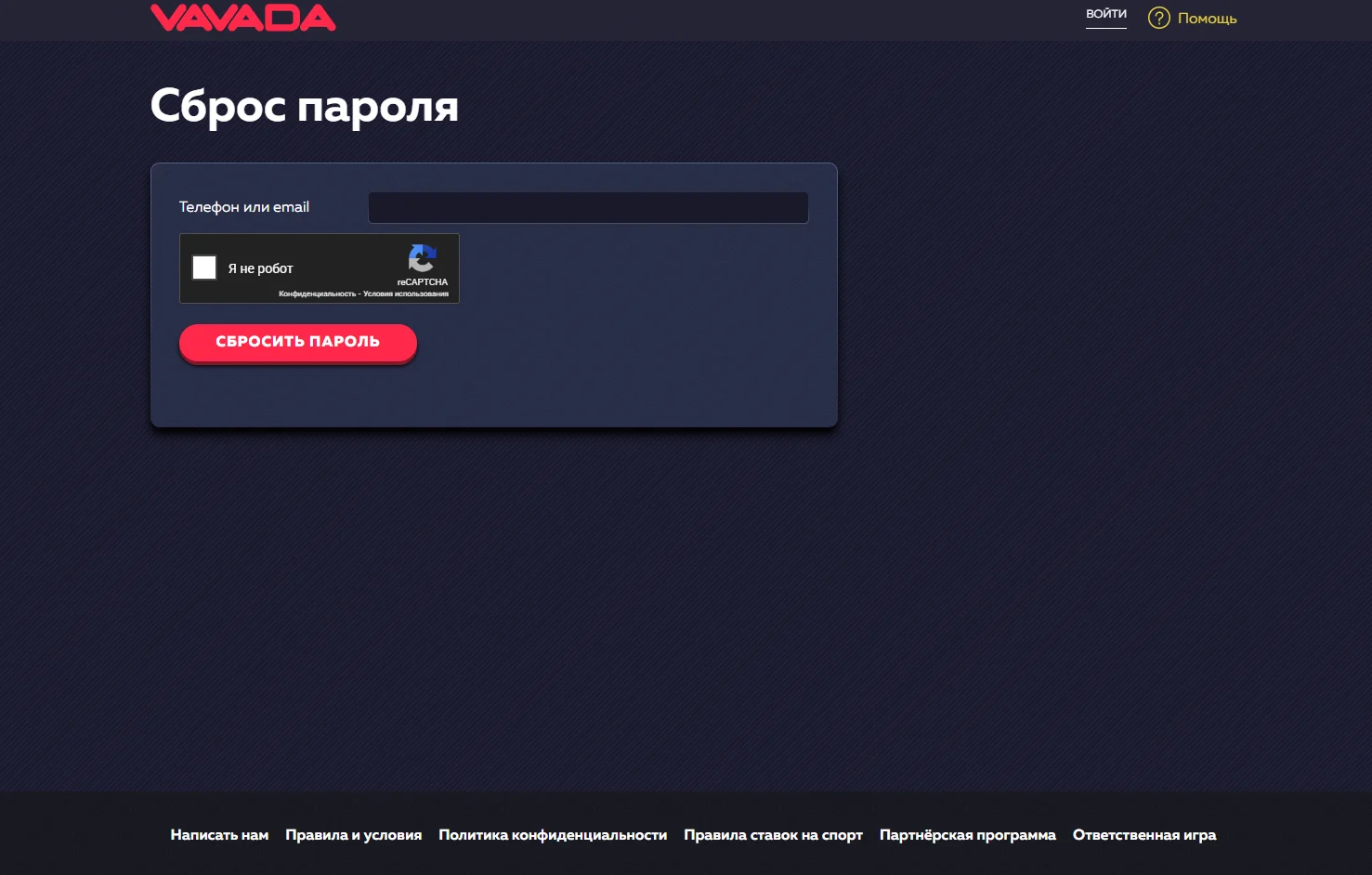Open Правила и условия

(354, 834)
